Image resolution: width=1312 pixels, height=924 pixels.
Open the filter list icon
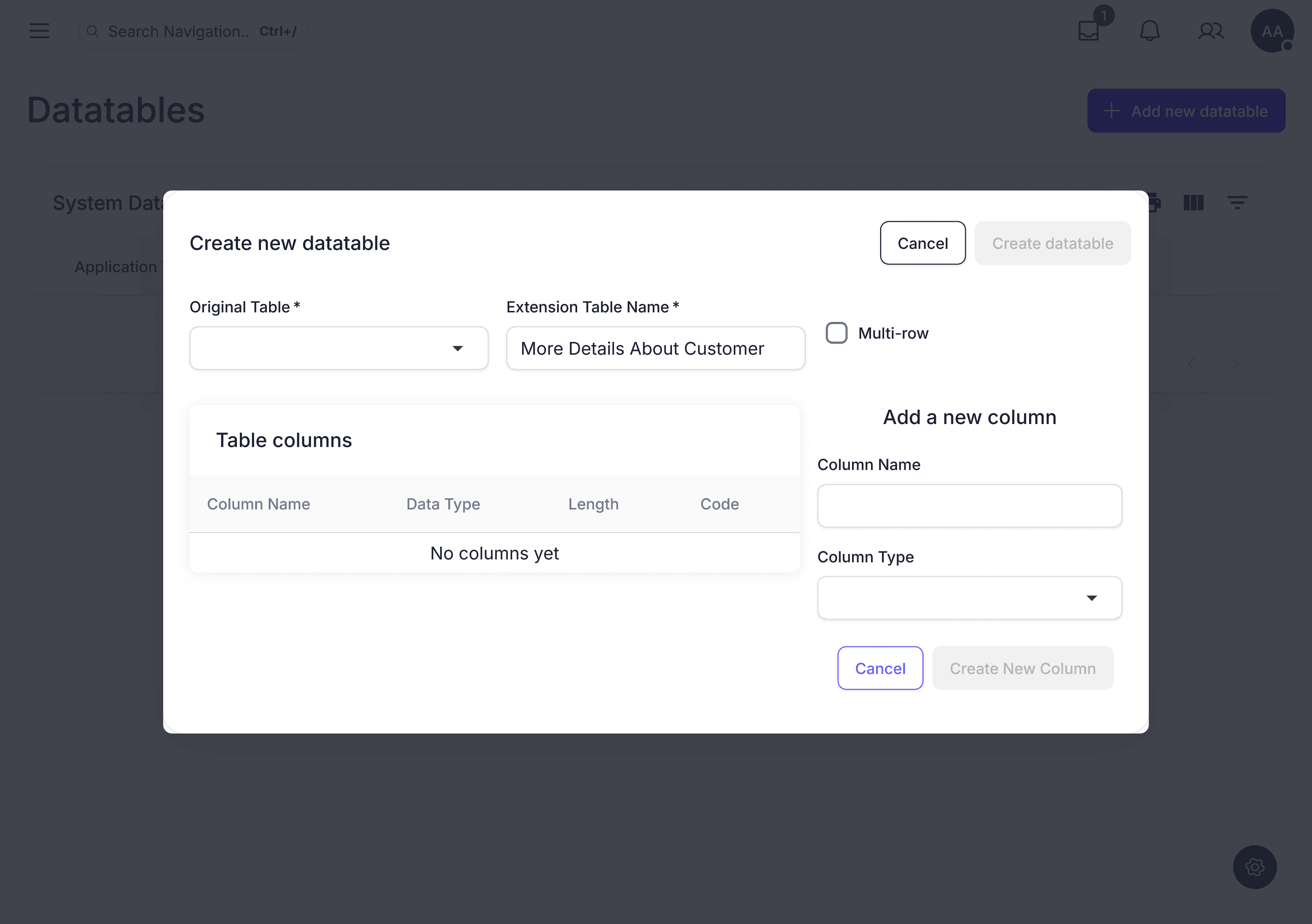(1237, 203)
